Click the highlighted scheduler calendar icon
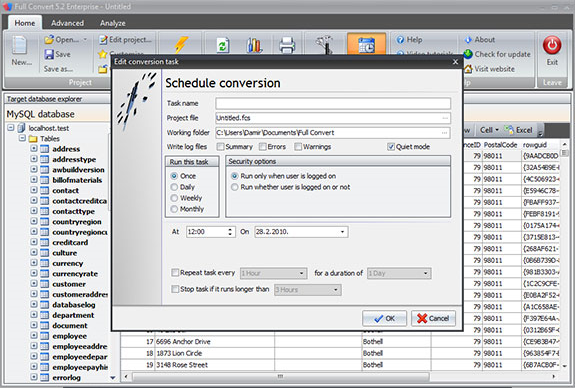 (366, 45)
